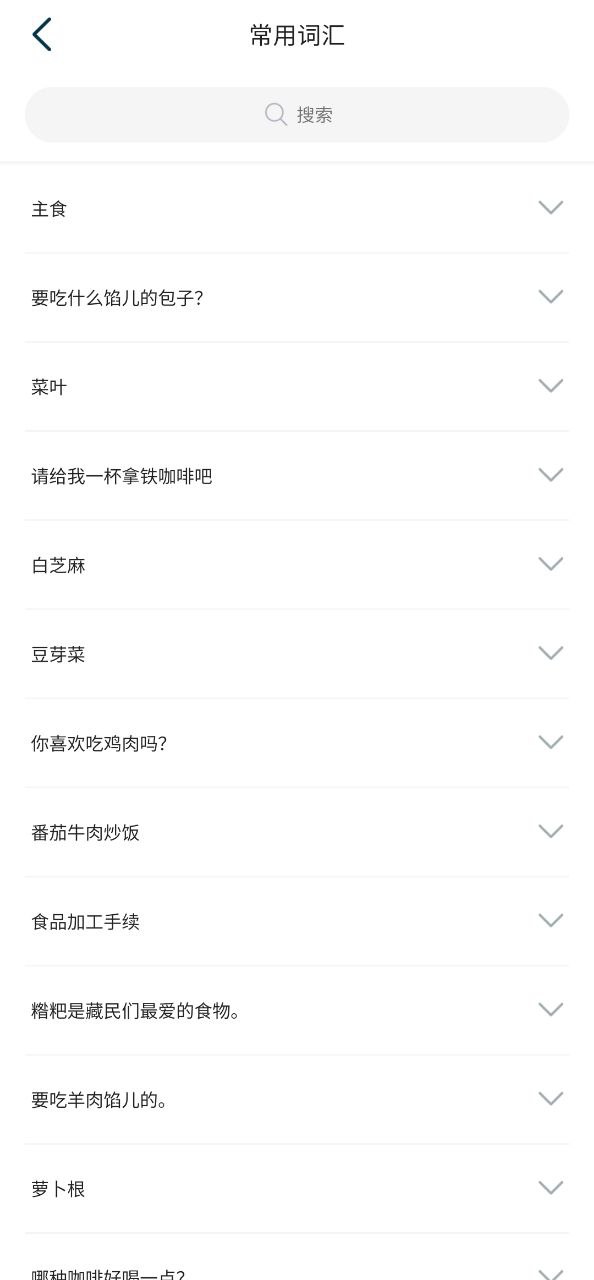Expand the 主食 entry chevron
The height and width of the screenshot is (1280, 594).
pos(551,208)
